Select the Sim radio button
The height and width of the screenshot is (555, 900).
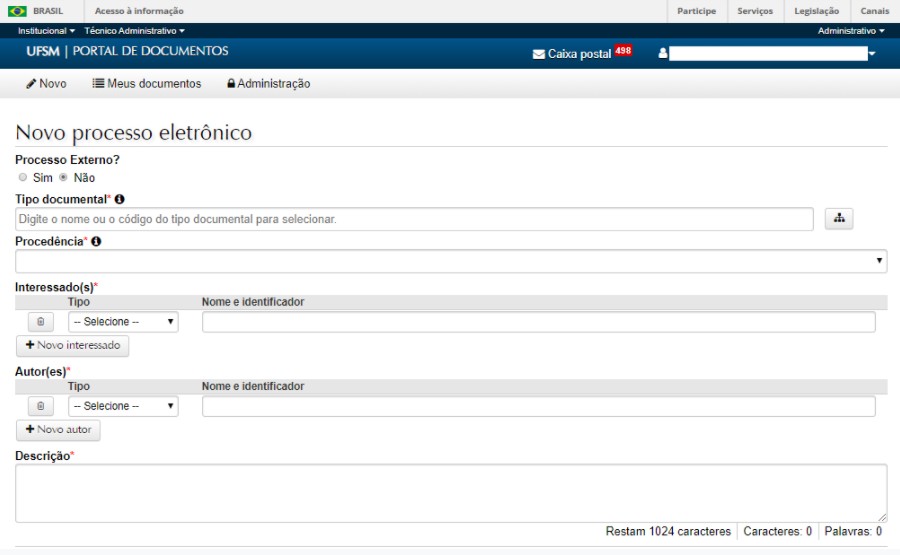pos(22,177)
